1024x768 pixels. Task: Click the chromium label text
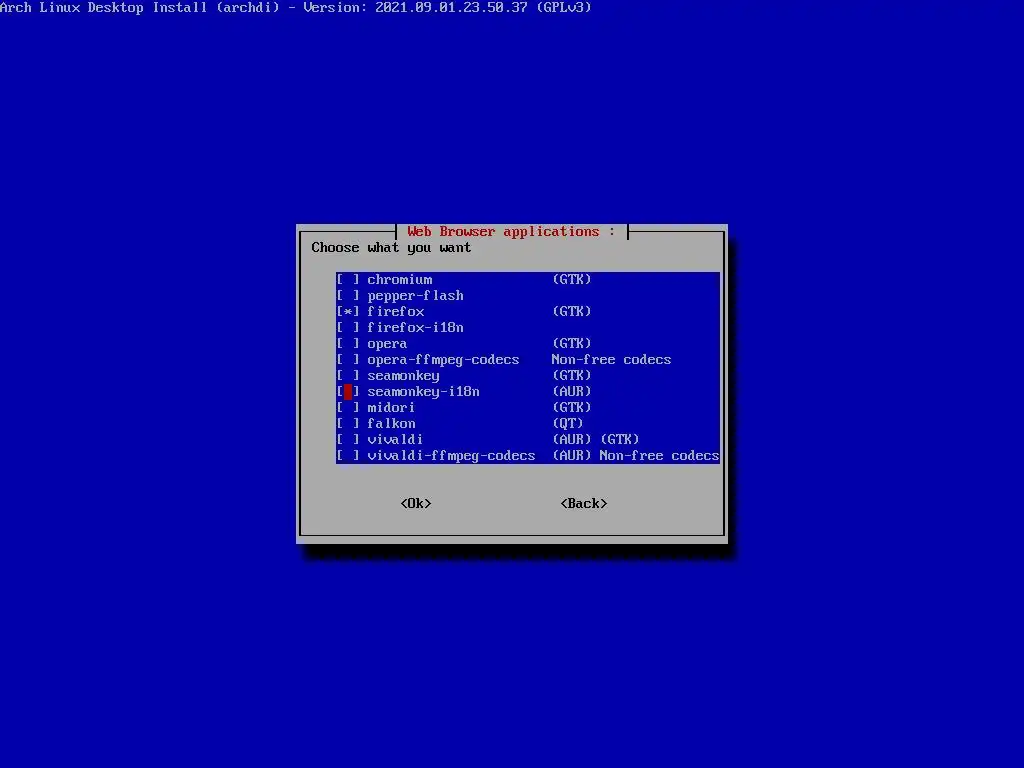click(x=400, y=280)
